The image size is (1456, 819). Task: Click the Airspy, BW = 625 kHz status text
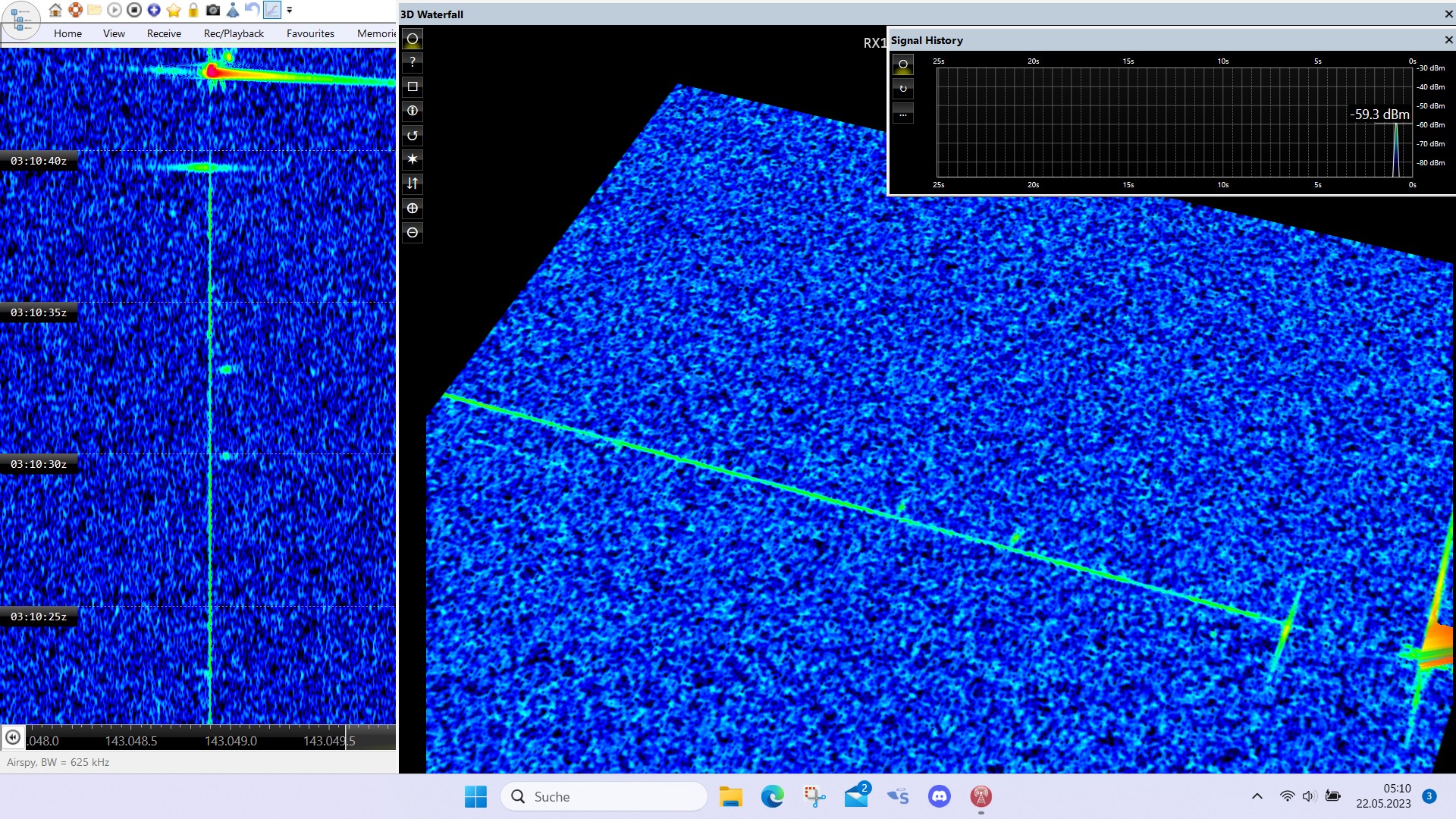[58, 762]
